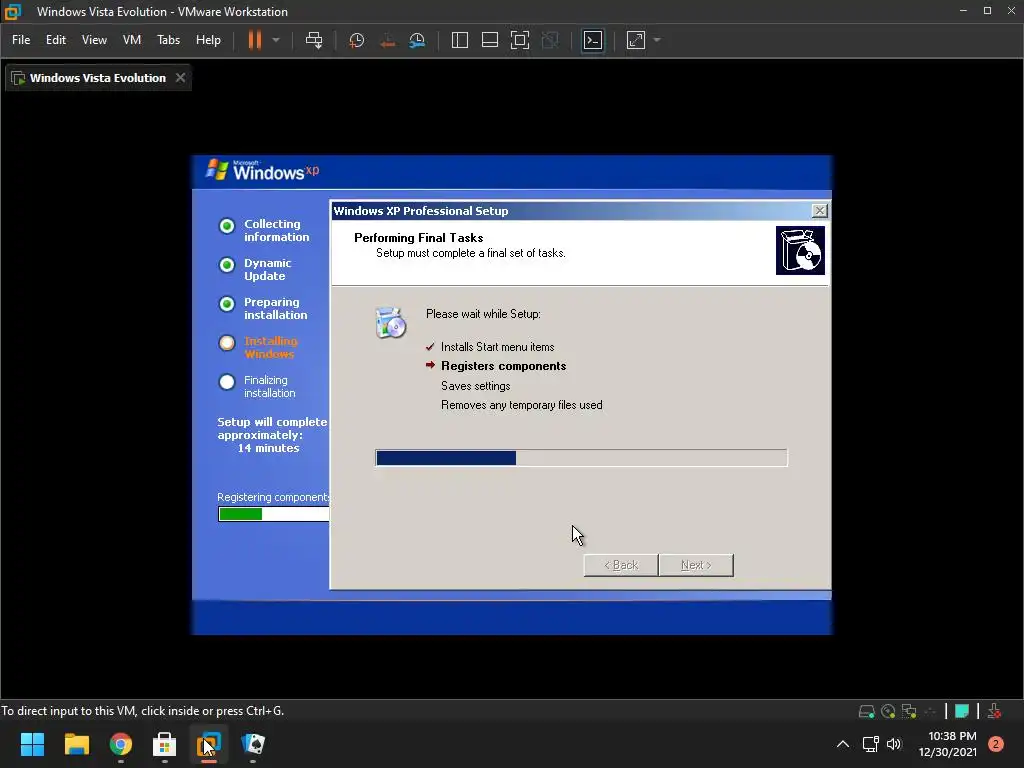Click the CD/DVD drive status icon
1024x768 pixels.
click(888, 711)
